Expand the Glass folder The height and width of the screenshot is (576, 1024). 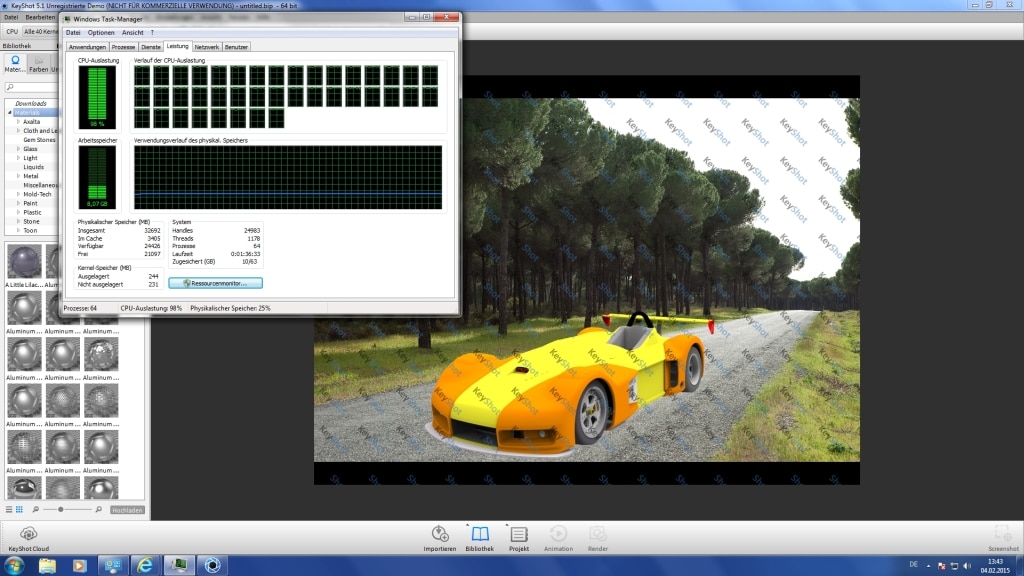coord(18,149)
